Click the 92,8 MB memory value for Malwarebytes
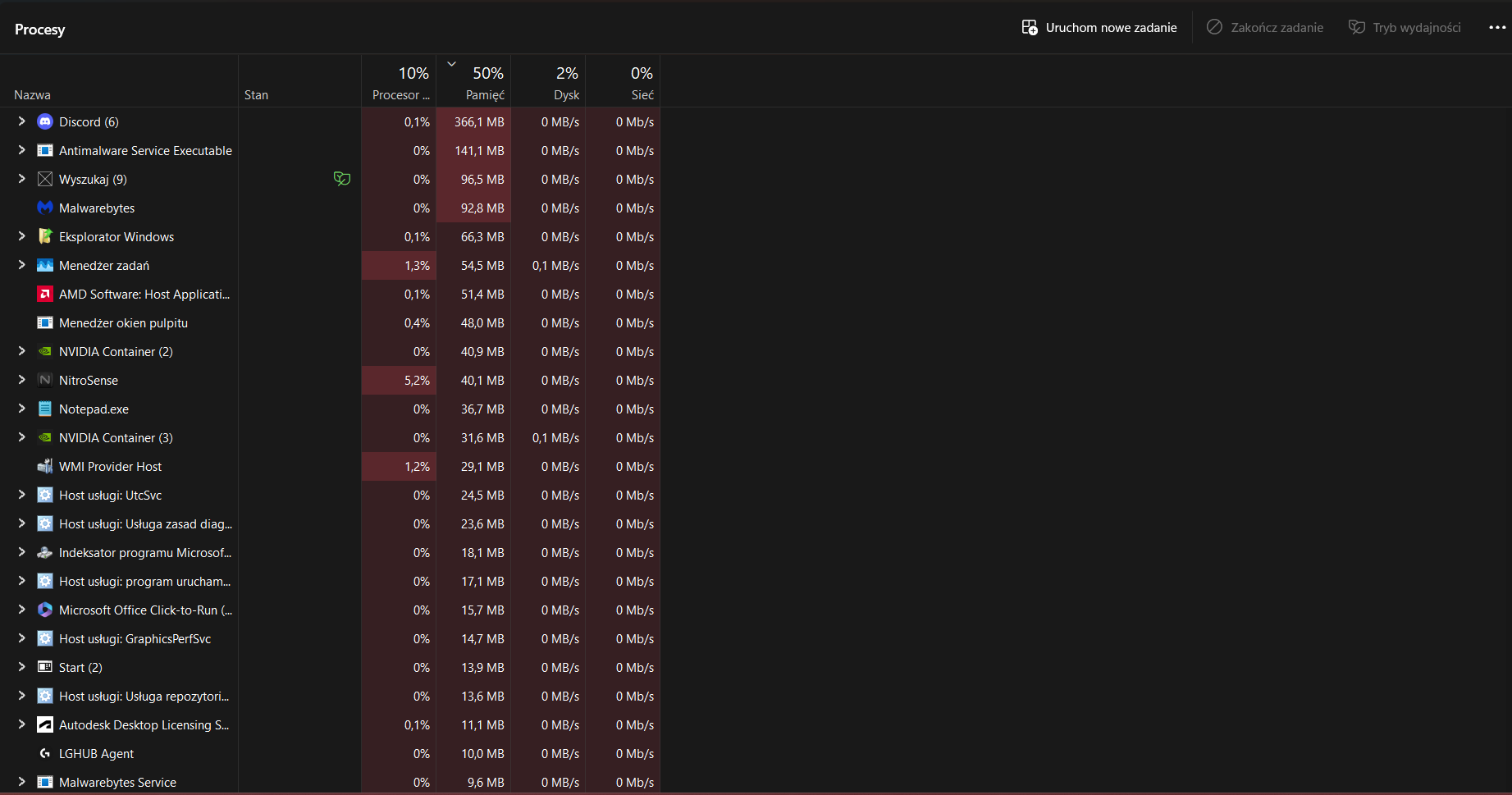 coord(482,208)
